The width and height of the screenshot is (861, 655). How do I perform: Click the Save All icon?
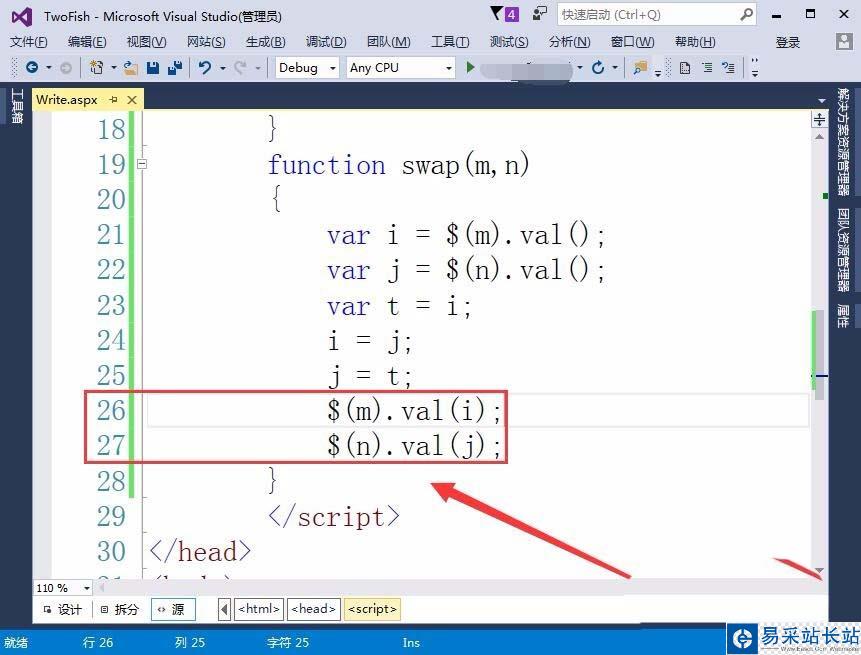(x=175, y=68)
